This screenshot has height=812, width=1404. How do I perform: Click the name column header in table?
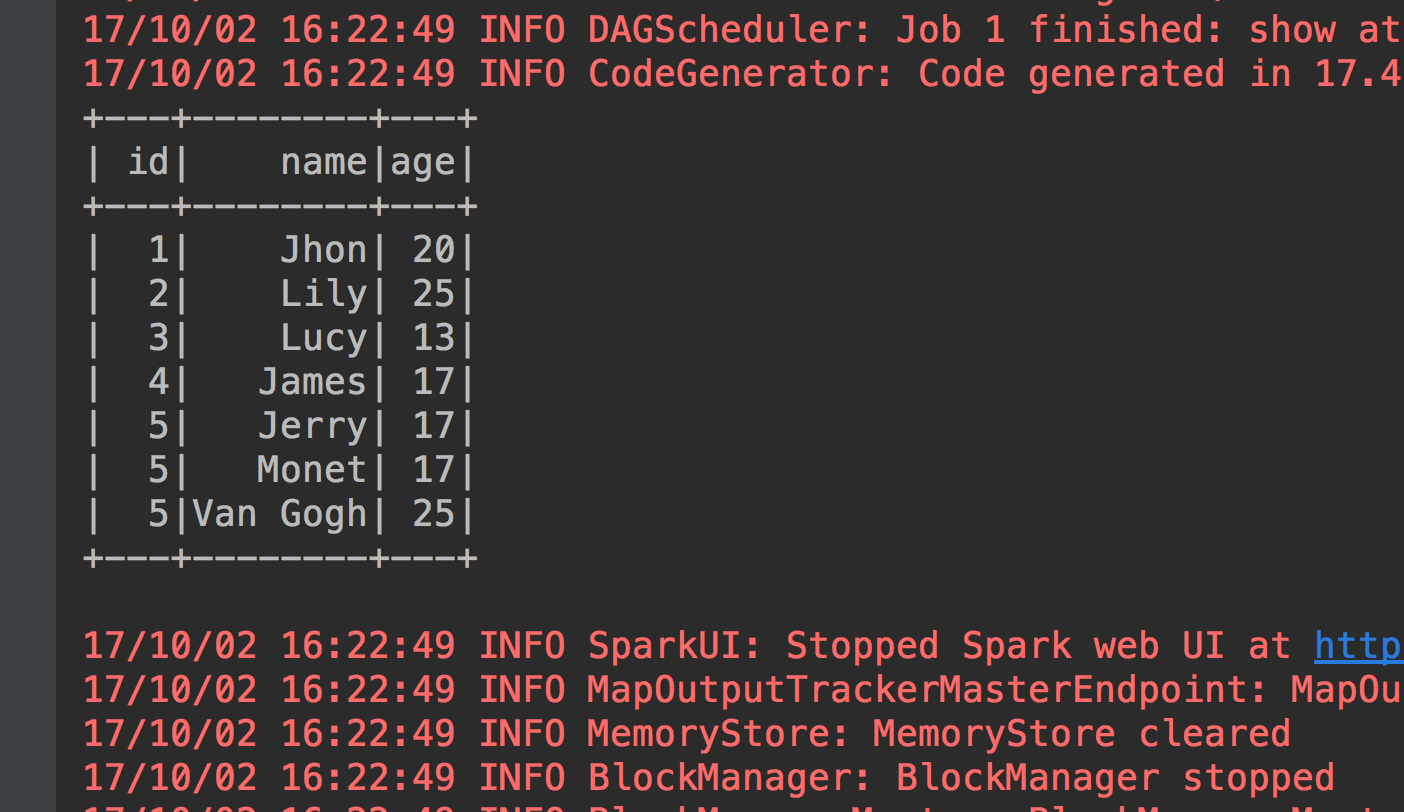coord(324,162)
